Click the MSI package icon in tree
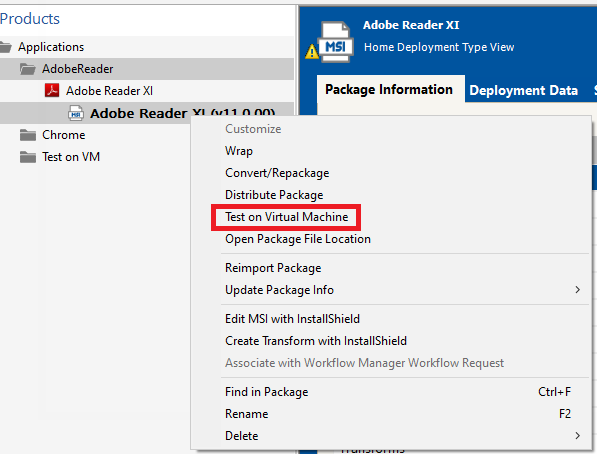The width and height of the screenshot is (597, 454). pos(76,113)
